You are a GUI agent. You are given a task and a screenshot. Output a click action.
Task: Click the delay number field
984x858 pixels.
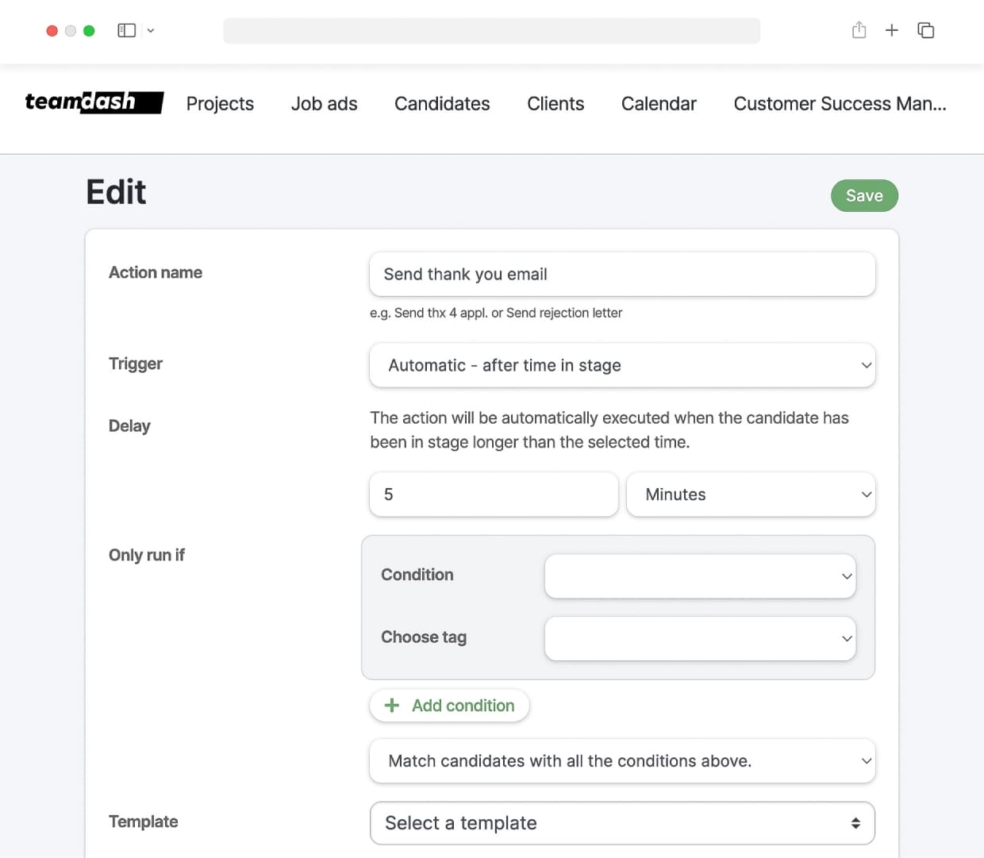tap(493, 495)
